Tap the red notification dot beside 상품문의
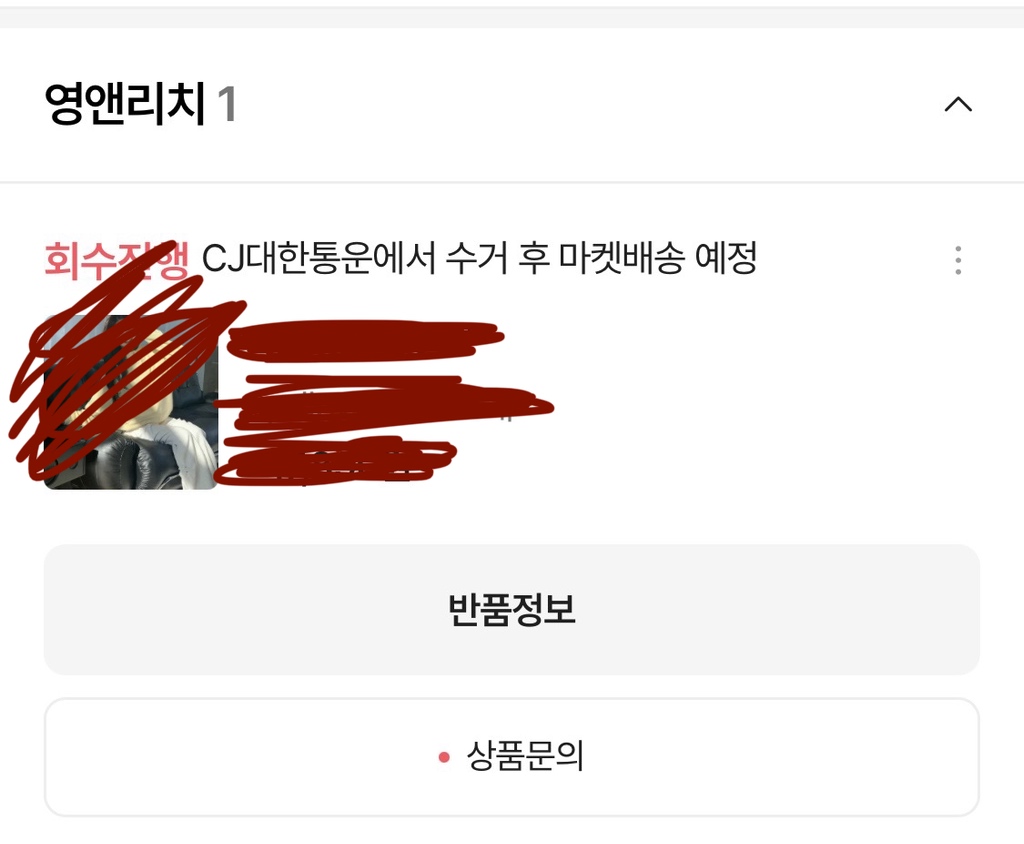 (x=444, y=757)
